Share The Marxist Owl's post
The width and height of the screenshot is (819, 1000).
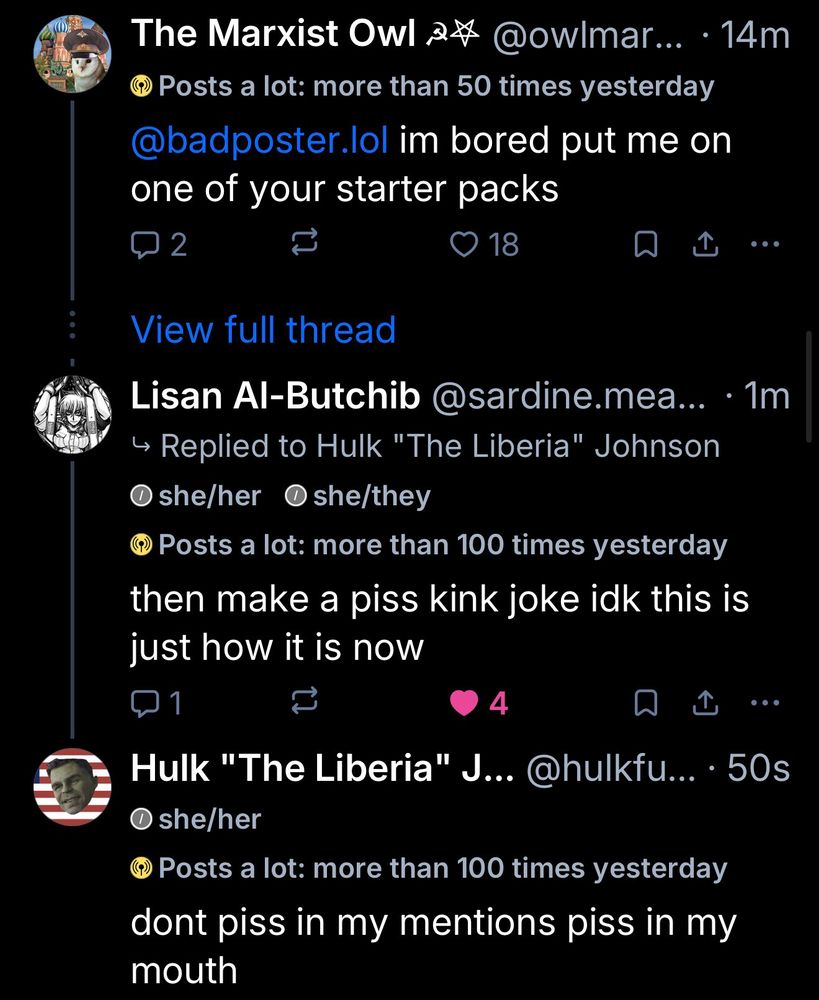(705, 243)
